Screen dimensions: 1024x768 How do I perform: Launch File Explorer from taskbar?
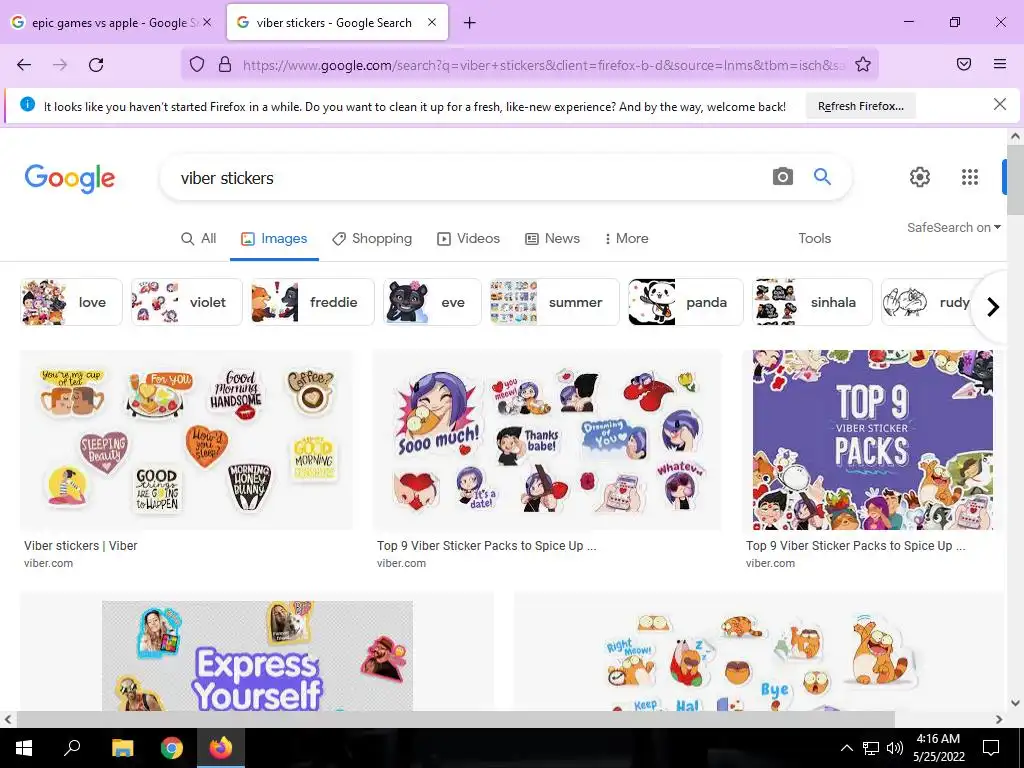pyautogui.click(x=122, y=748)
